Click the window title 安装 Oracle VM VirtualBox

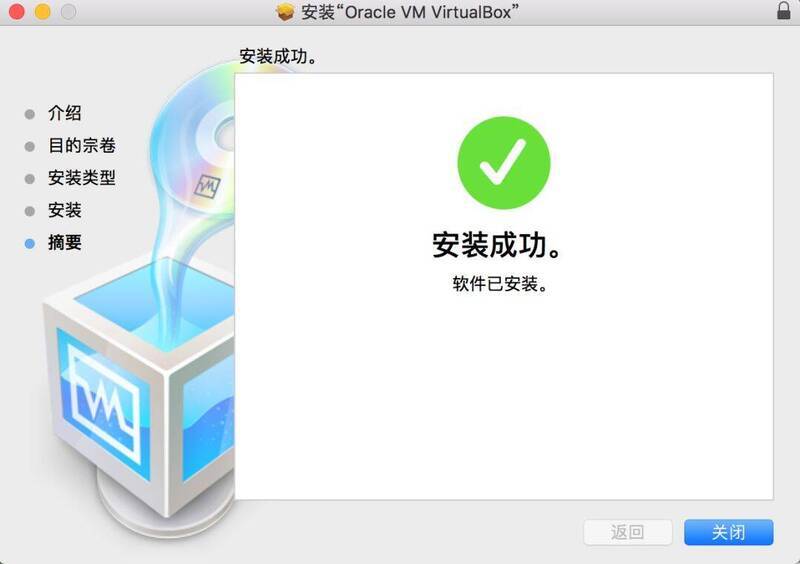click(410, 12)
